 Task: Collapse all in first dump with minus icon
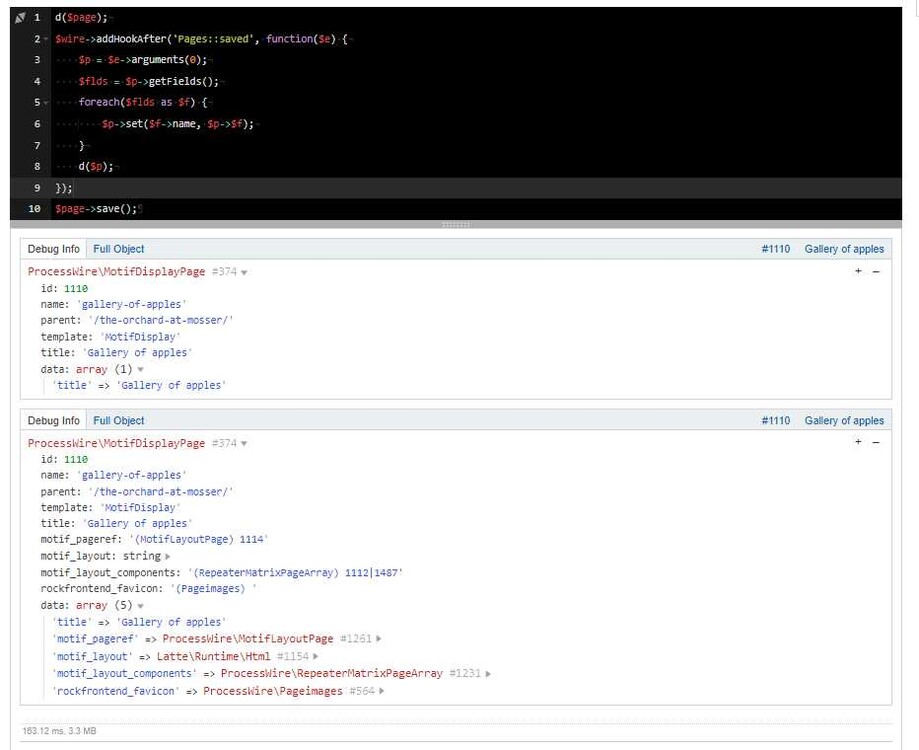point(876,272)
